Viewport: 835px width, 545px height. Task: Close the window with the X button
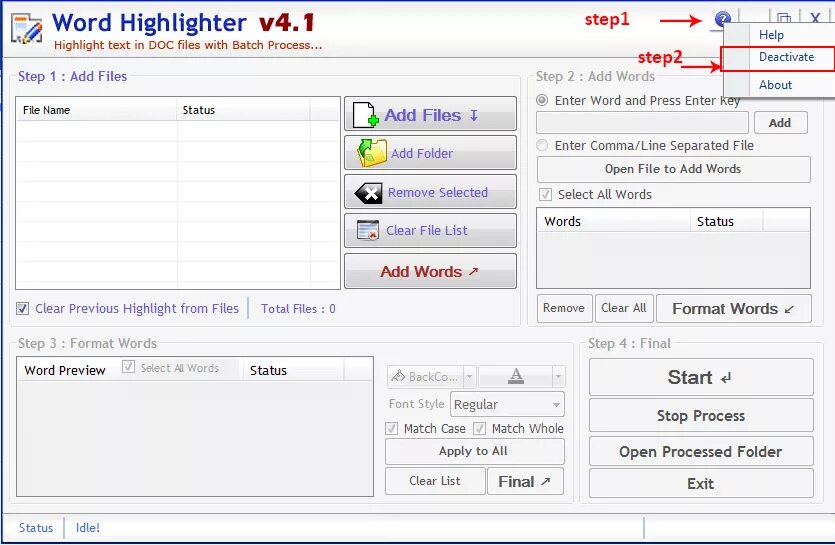click(x=815, y=19)
